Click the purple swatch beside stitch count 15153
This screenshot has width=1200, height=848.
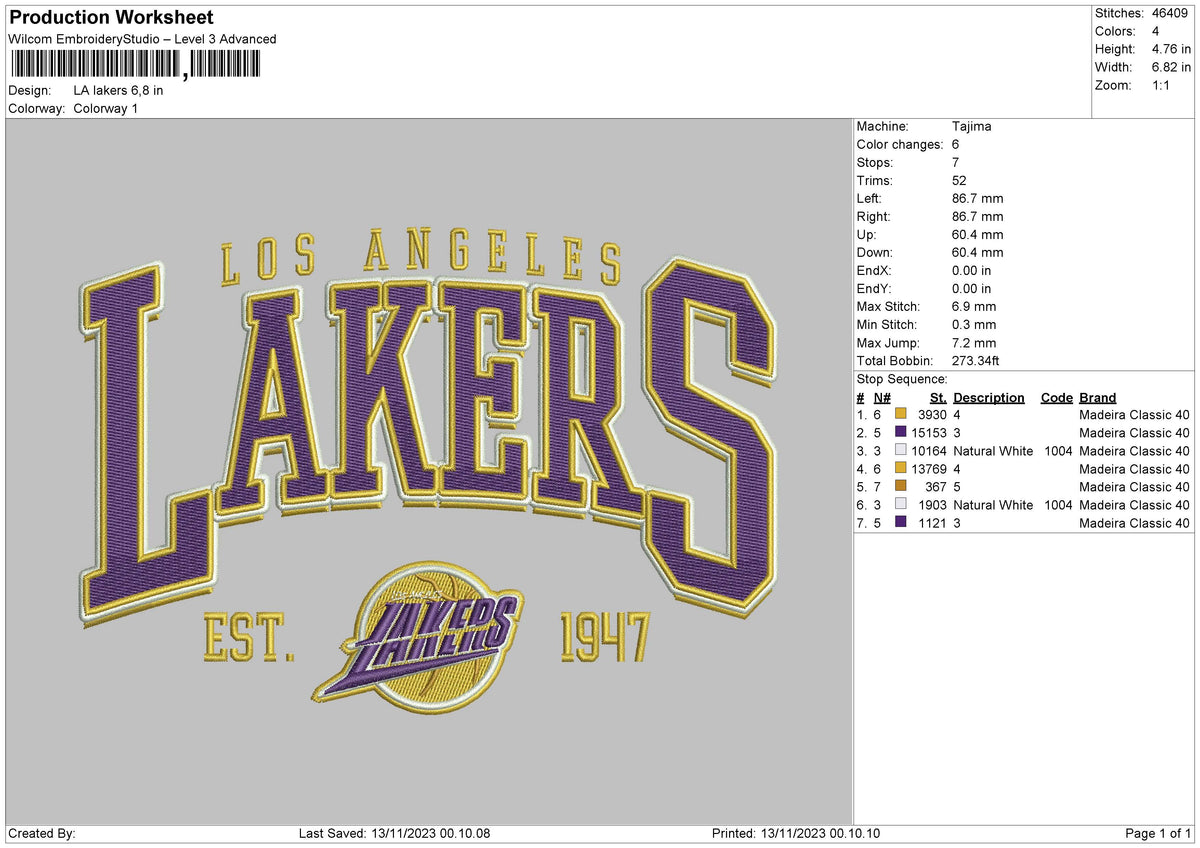coord(901,432)
